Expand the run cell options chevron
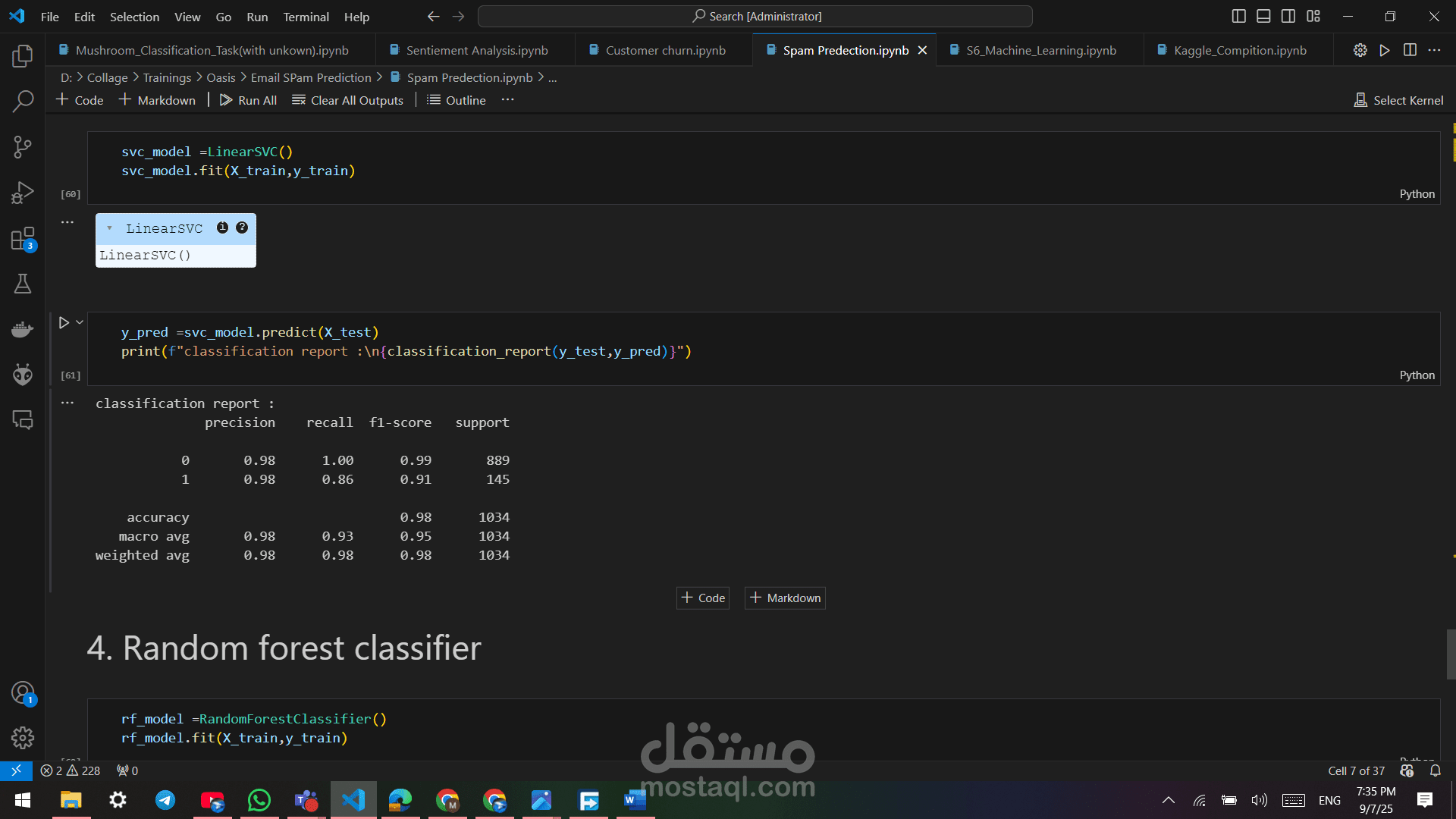Viewport: 1456px width, 819px height. pos(80,322)
